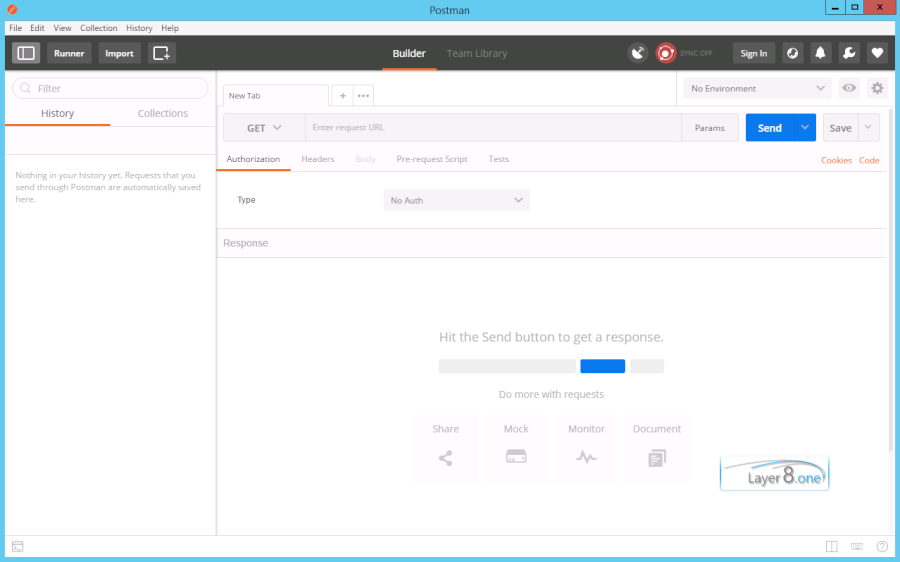The height and width of the screenshot is (562, 900).
Task: Switch to the Team Library tab
Action: [x=477, y=53]
